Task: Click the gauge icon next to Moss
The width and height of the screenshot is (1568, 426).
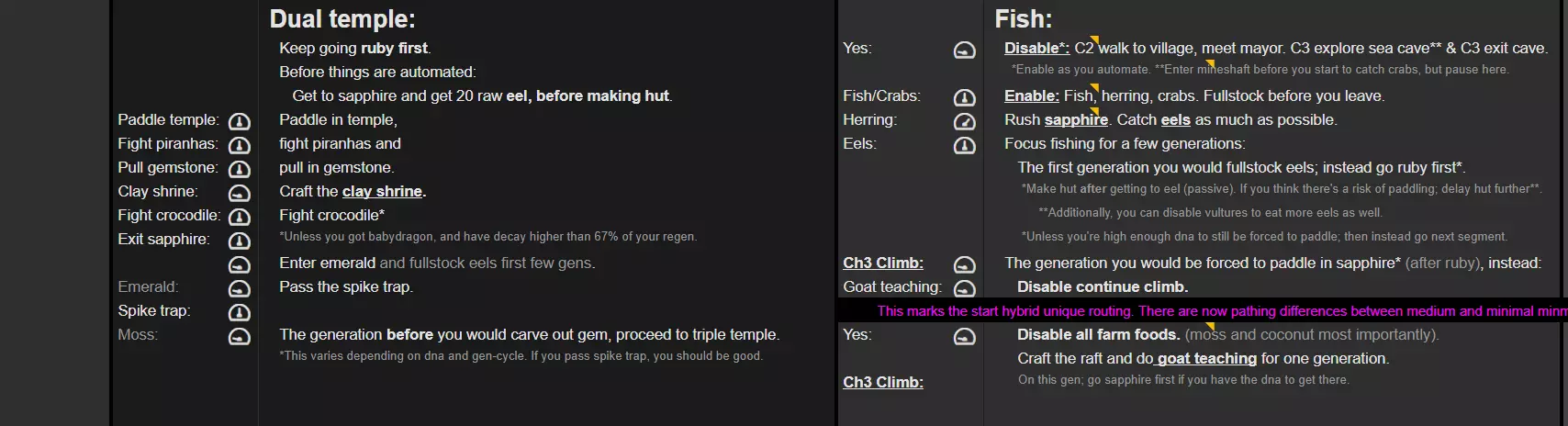Action: (x=239, y=336)
